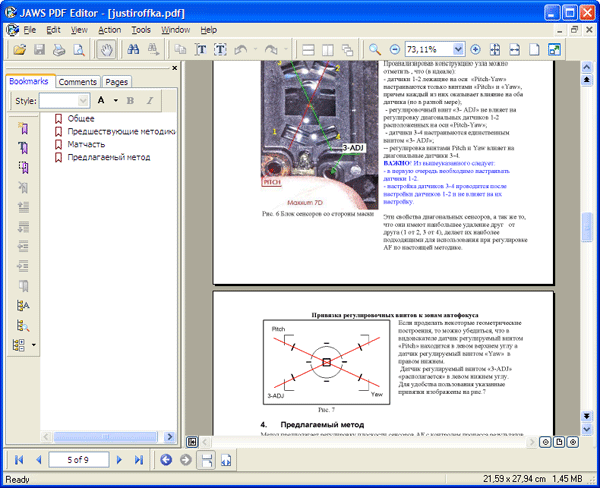The width and height of the screenshot is (600, 488).
Task: Click scroll down arrow of document
Action: (x=587, y=430)
